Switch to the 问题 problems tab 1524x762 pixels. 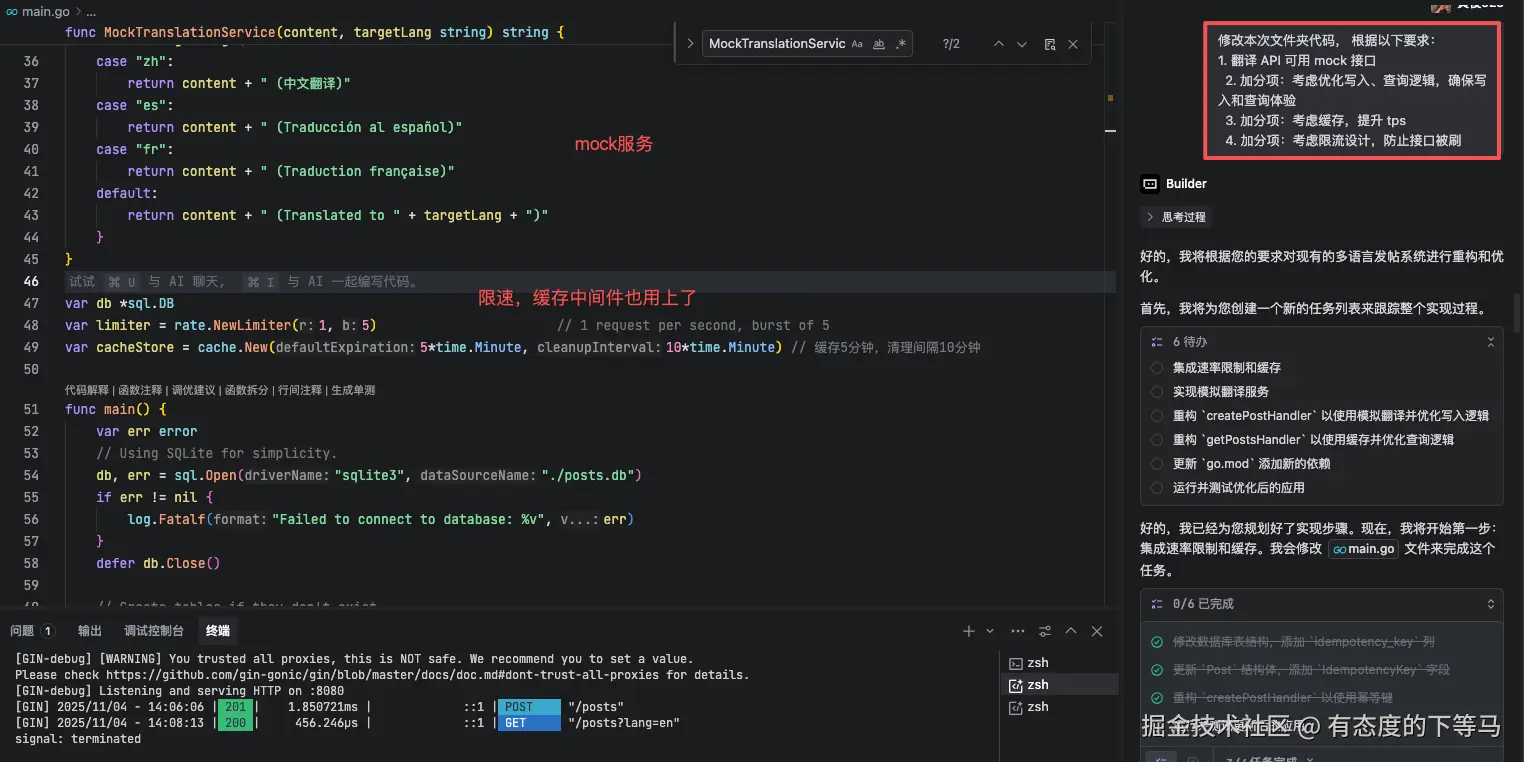tap(22, 630)
